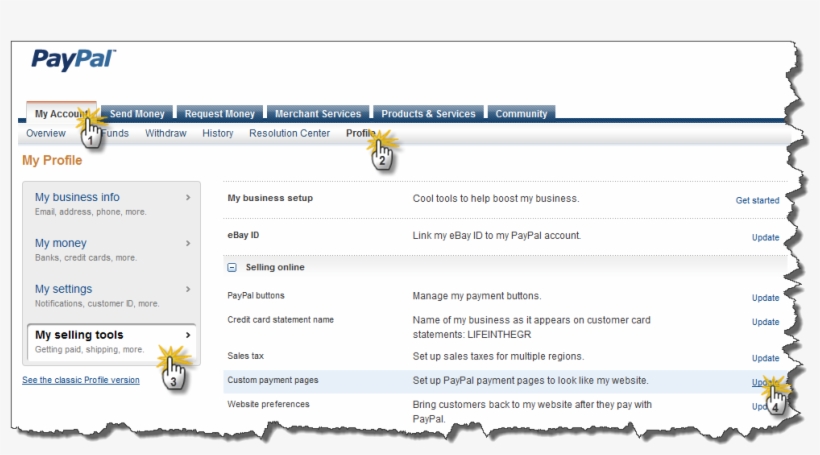Viewport: 820px width, 455px height.
Task: Open the Products & Services tab
Action: pos(428,113)
